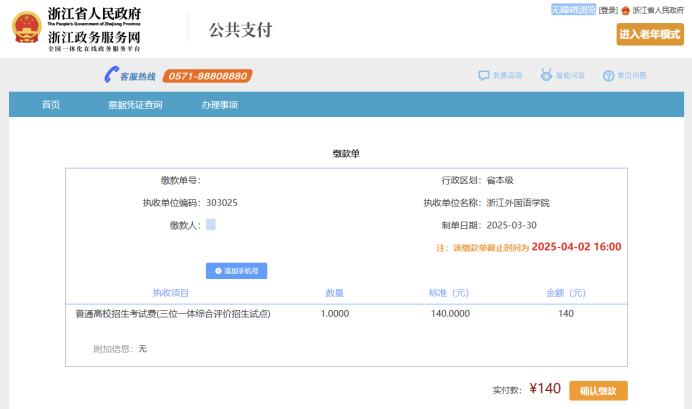Click the 常见问题 question mark icon
Screen dimensions: 692x409
(x=608, y=75)
